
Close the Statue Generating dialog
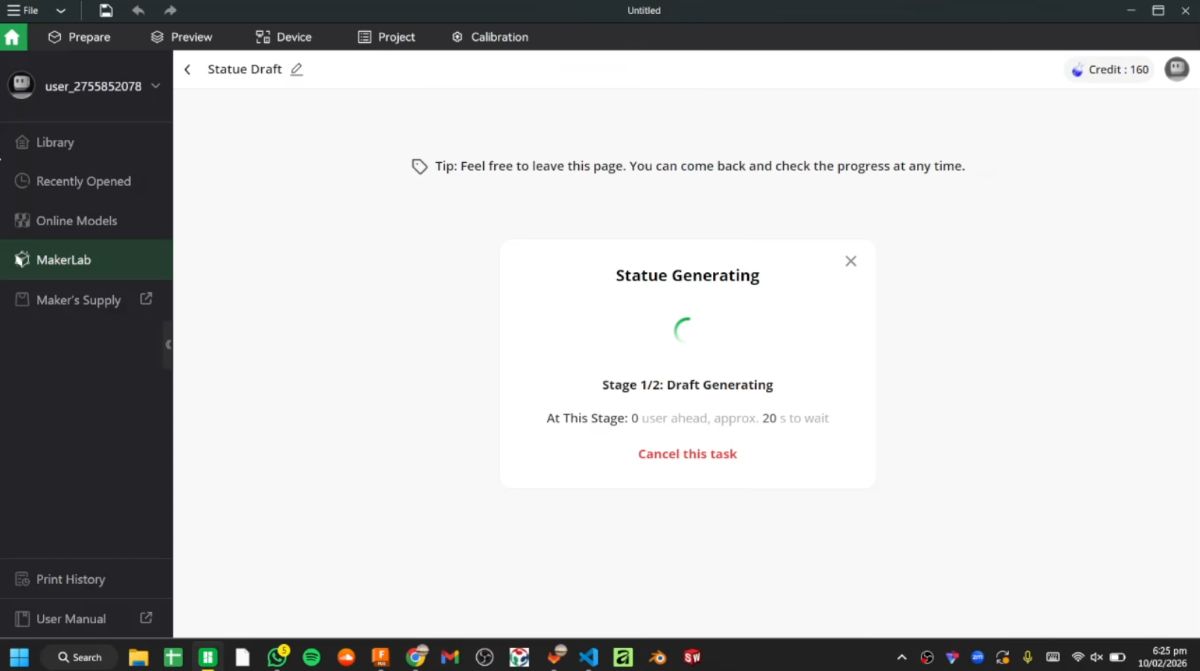click(x=851, y=261)
